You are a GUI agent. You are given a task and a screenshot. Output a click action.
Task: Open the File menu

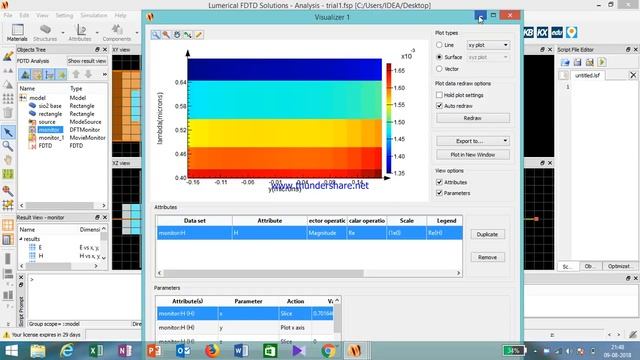coord(8,16)
